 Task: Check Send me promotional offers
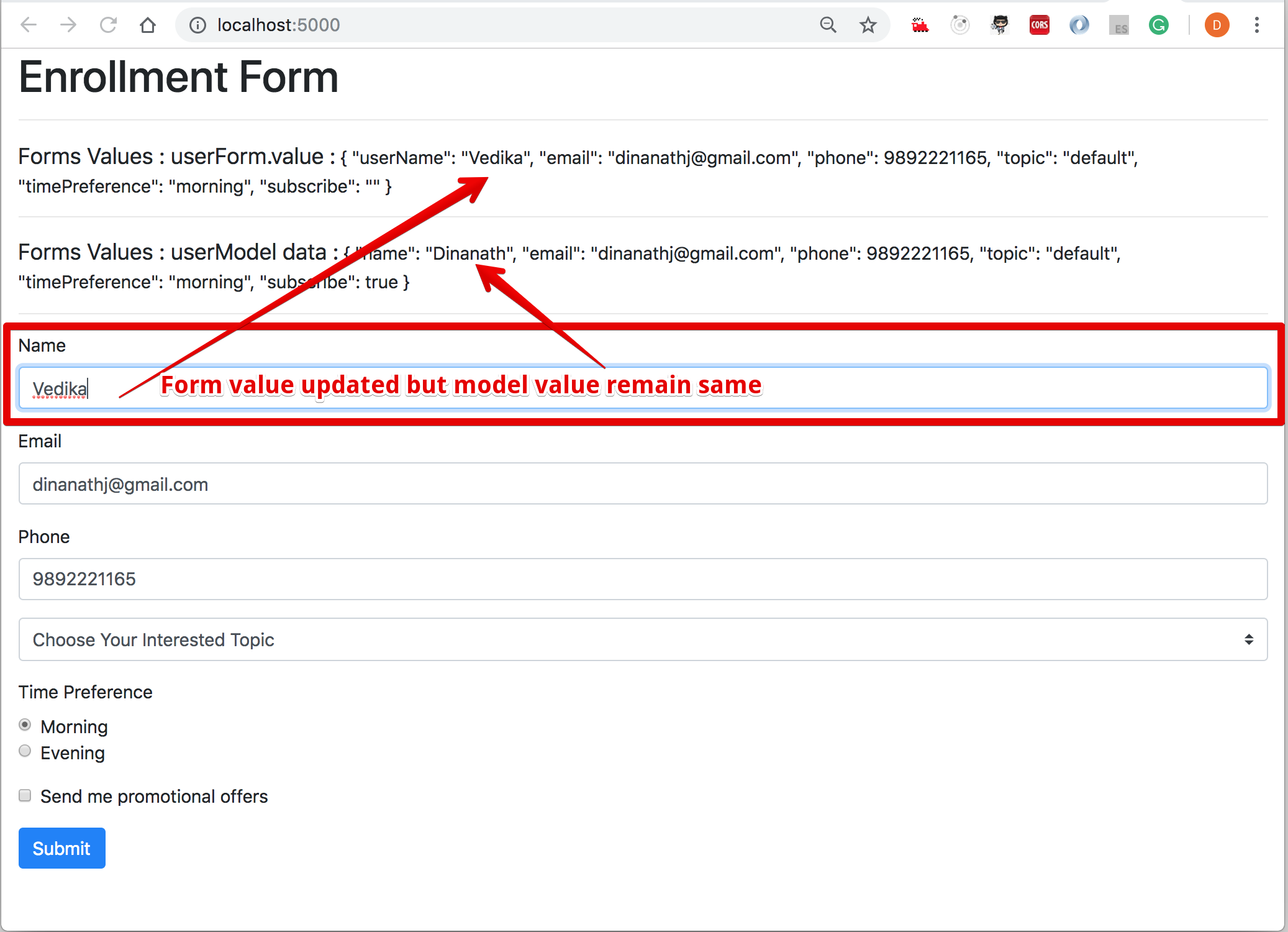[x=25, y=795]
